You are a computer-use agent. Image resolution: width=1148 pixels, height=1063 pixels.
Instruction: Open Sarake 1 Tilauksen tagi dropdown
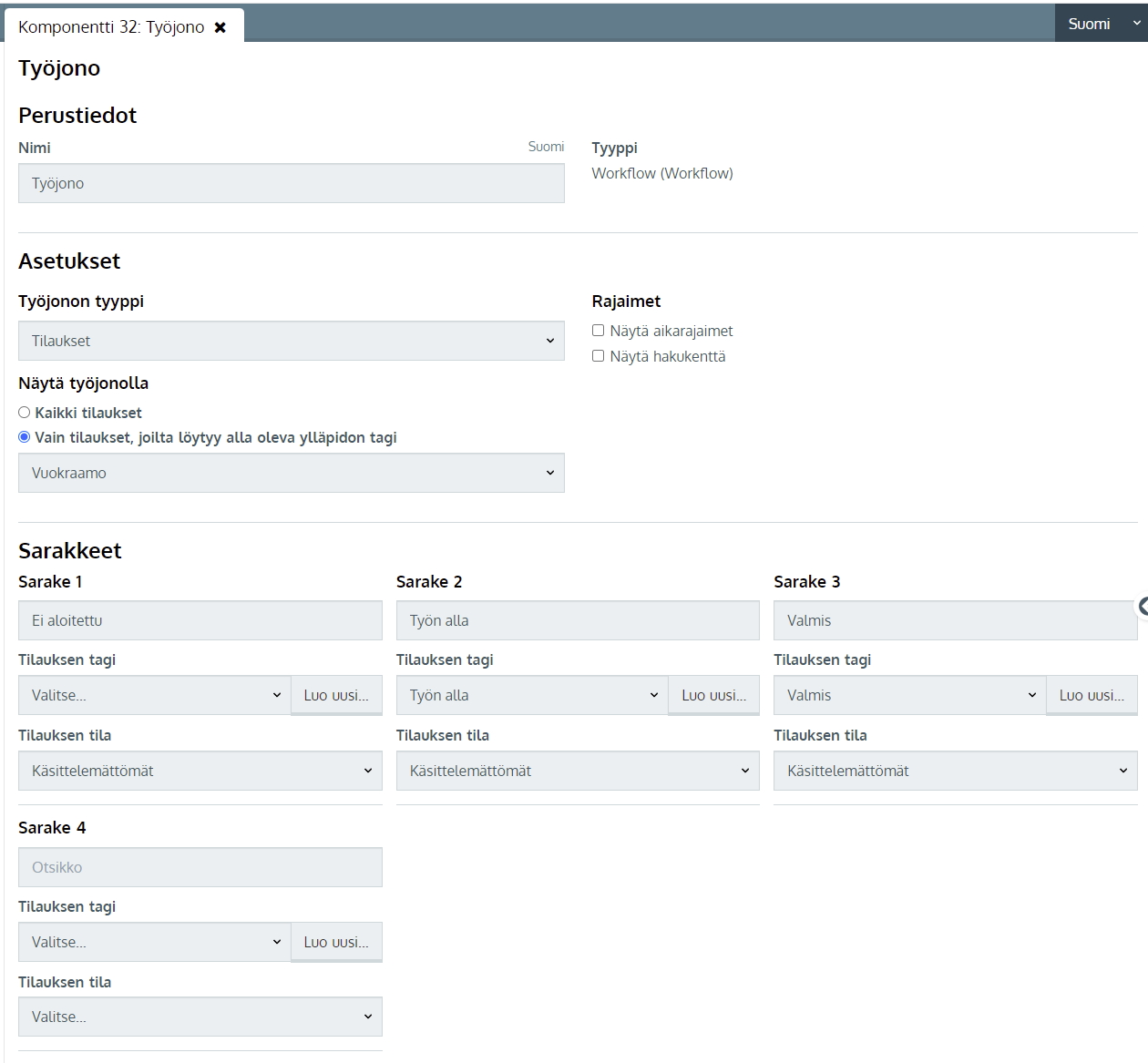point(155,695)
